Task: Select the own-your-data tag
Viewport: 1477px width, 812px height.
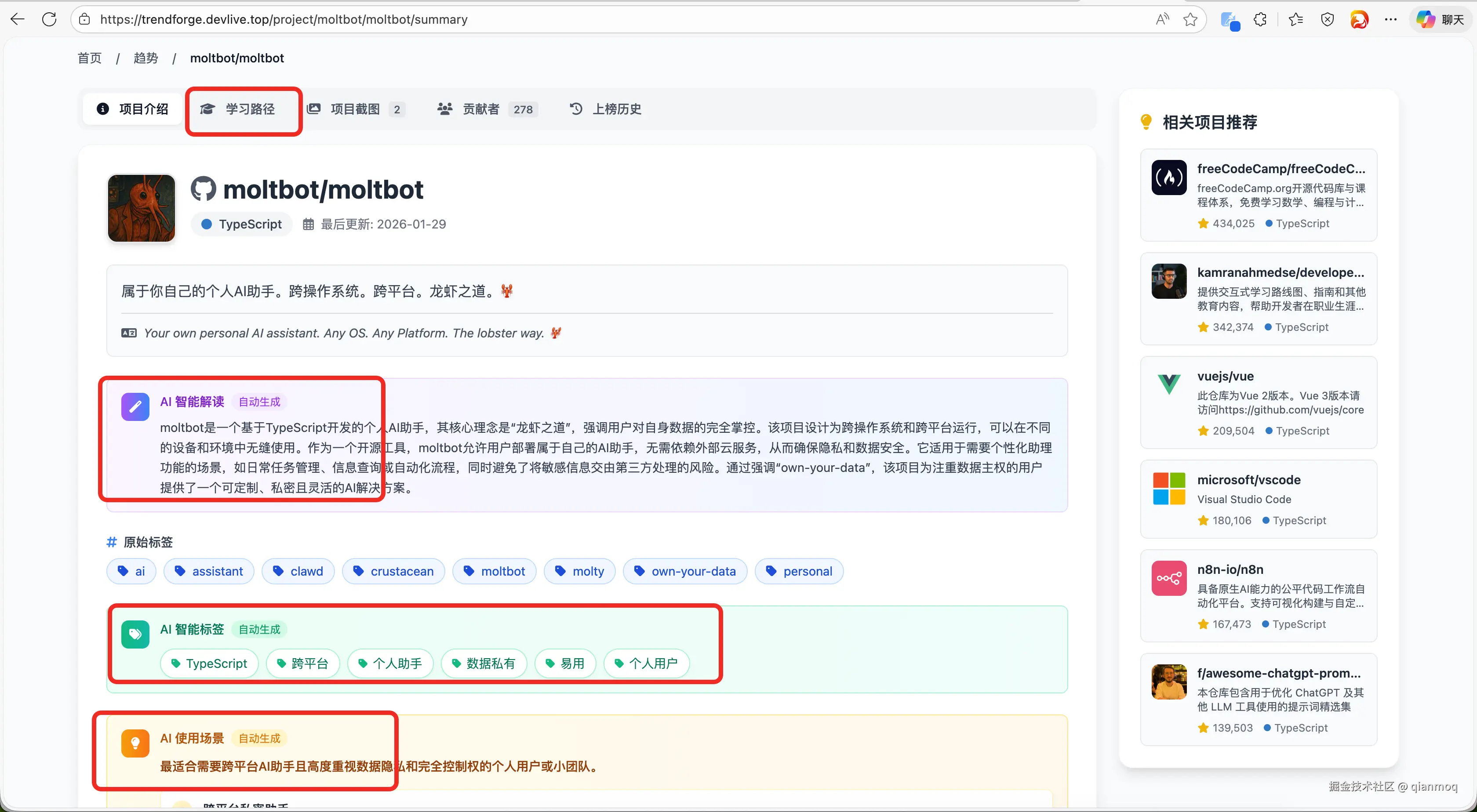Action: click(684, 571)
